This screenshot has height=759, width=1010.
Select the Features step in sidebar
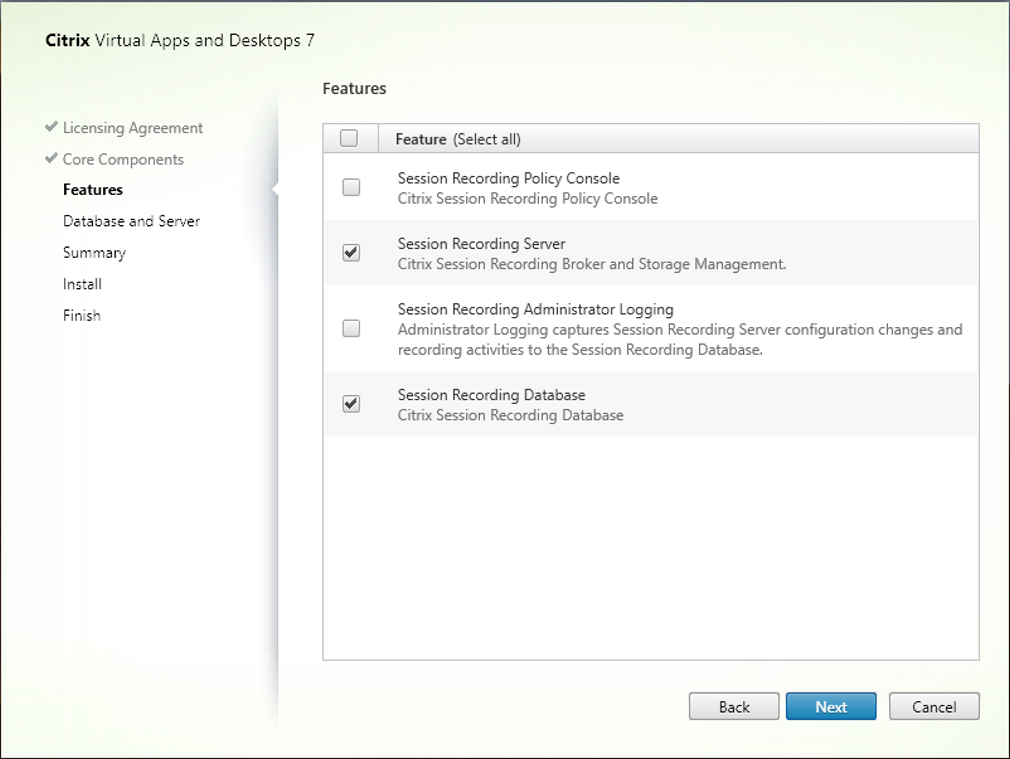[x=93, y=189]
